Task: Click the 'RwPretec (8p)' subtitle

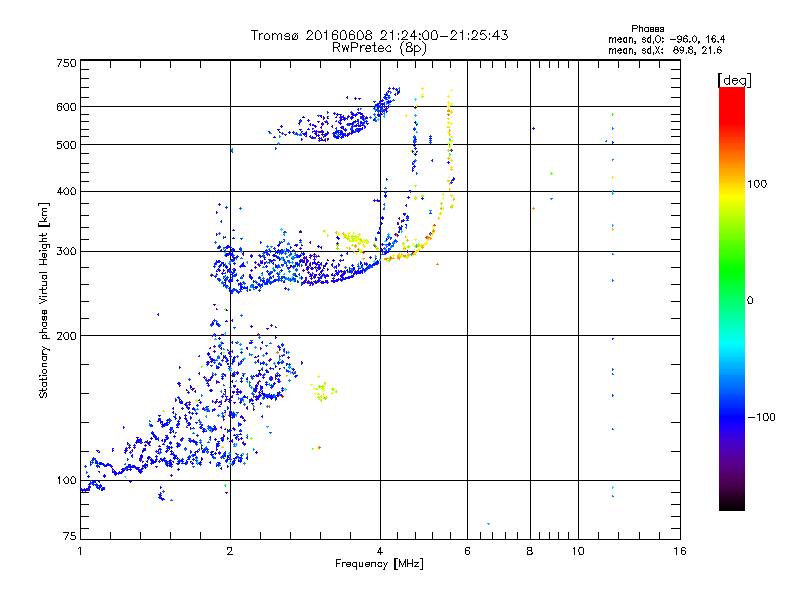Action: tap(379, 48)
